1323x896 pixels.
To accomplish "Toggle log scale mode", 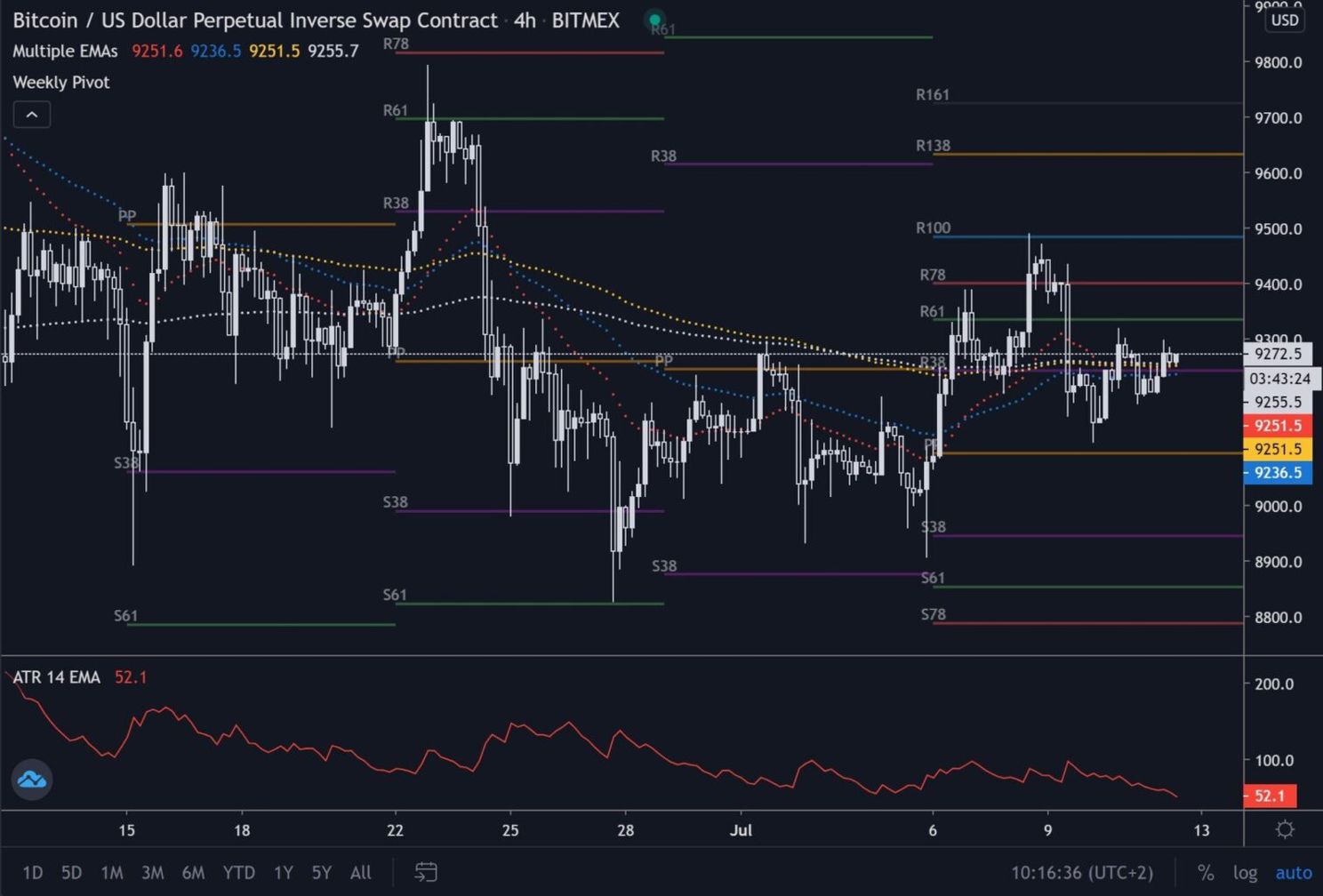I will tap(1245, 873).
